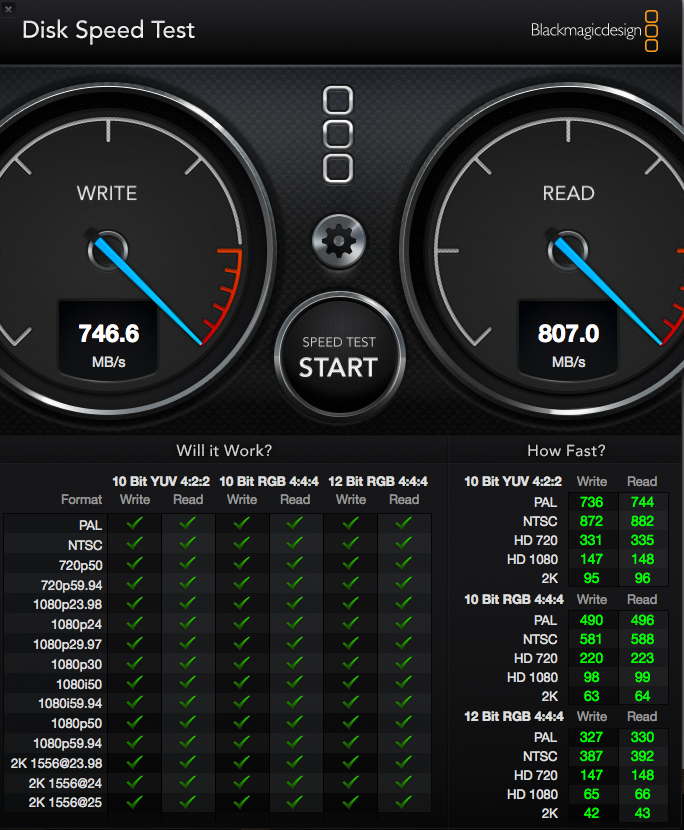This screenshot has width=684, height=830.
Task: Click the Blackmagicdesign logo in the header
Action: pos(594,31)
